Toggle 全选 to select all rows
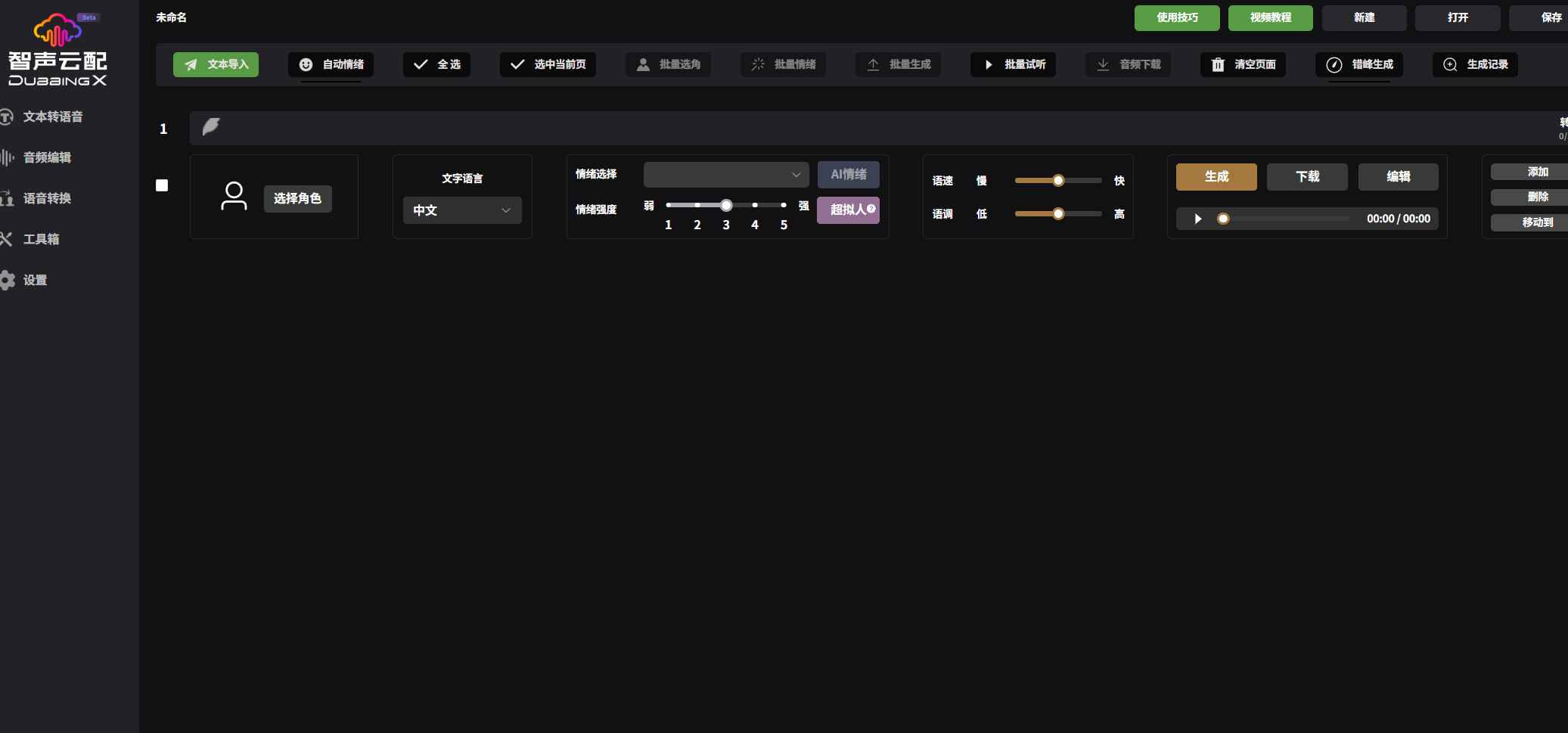Image resolution: width=1568 pixels, height=733 pixels. 436,65
